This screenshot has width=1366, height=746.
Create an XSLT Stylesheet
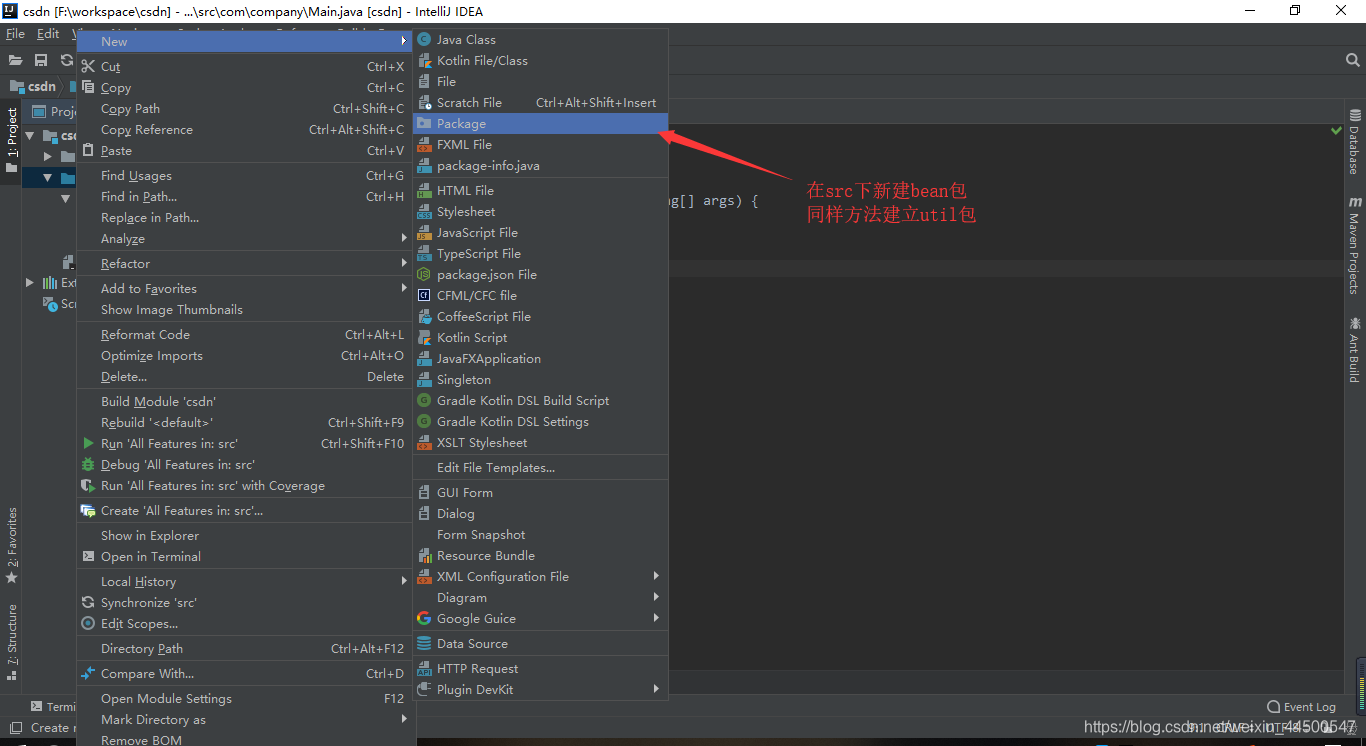(541, 442)
